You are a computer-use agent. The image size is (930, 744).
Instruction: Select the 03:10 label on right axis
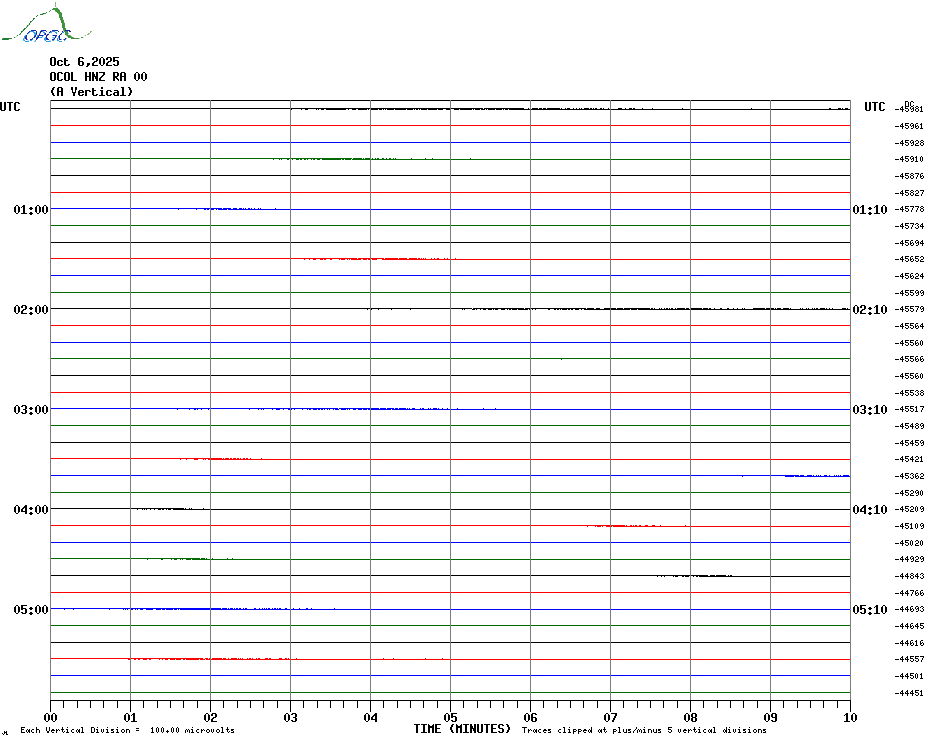(869, 410)
